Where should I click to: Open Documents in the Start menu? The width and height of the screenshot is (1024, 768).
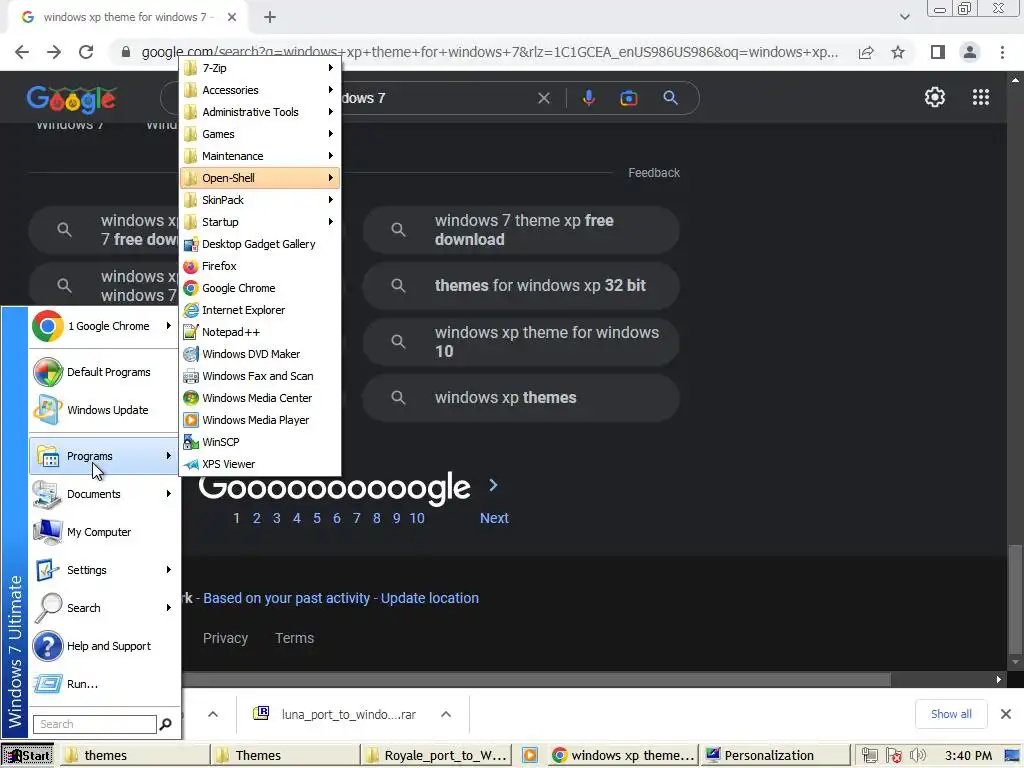104,494
